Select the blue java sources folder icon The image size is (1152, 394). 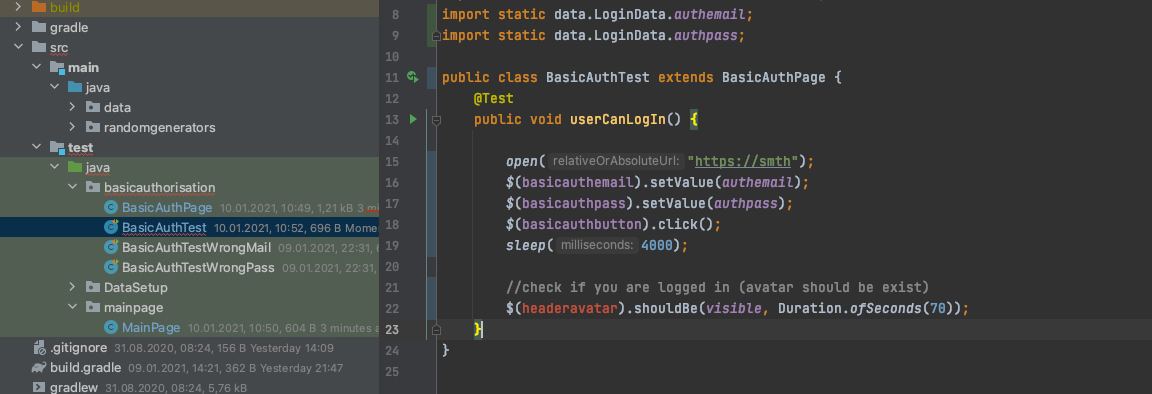75,87
